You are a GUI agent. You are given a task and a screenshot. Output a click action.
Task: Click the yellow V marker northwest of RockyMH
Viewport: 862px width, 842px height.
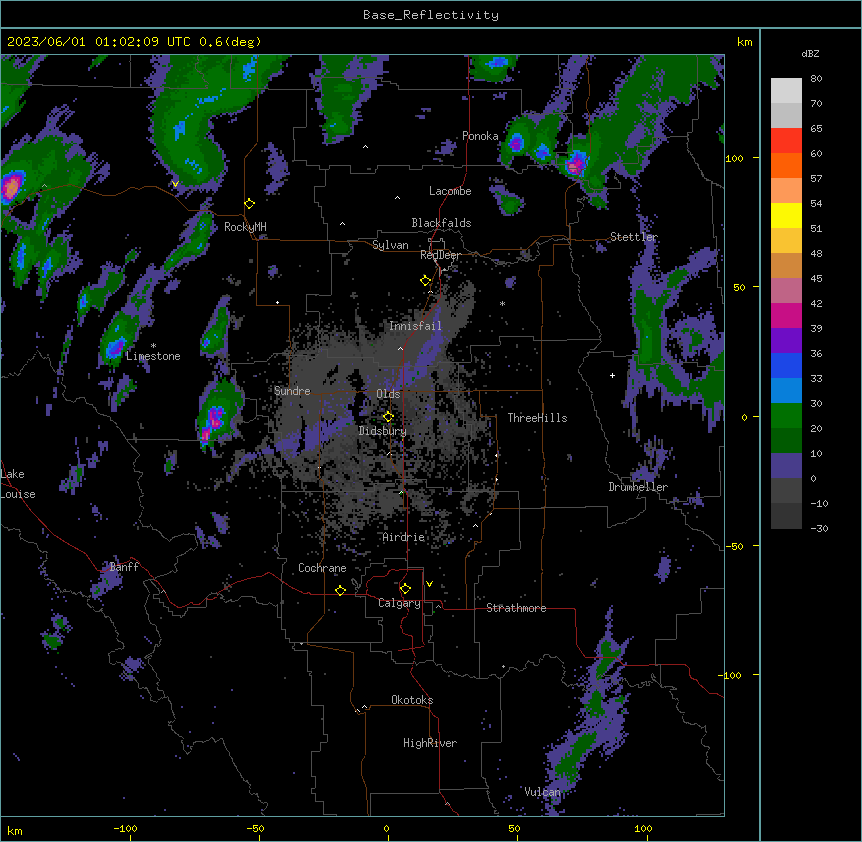click(x=175, y=184)
